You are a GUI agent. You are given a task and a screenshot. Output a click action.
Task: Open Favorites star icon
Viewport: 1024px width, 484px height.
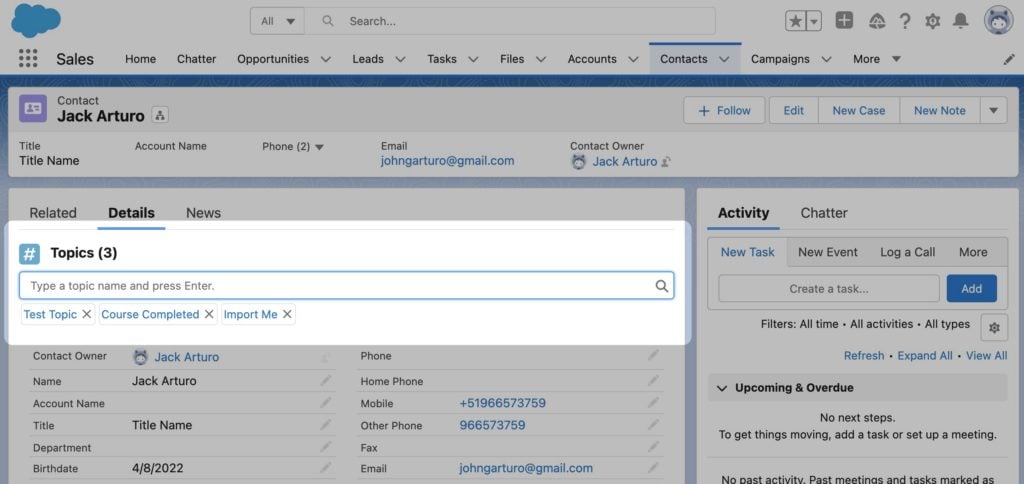(795, 21)
